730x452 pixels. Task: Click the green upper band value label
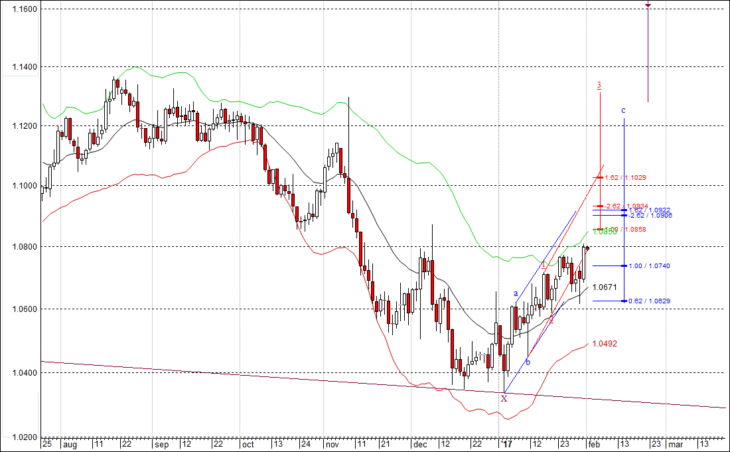[x=604, y=232]
